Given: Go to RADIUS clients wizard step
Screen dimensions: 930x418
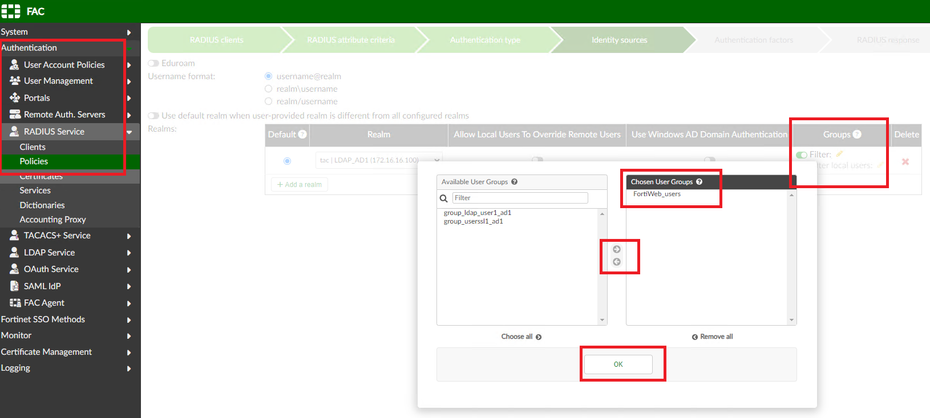Looking at the screenshot, I should pyautogui.click(x=216, y=40).
